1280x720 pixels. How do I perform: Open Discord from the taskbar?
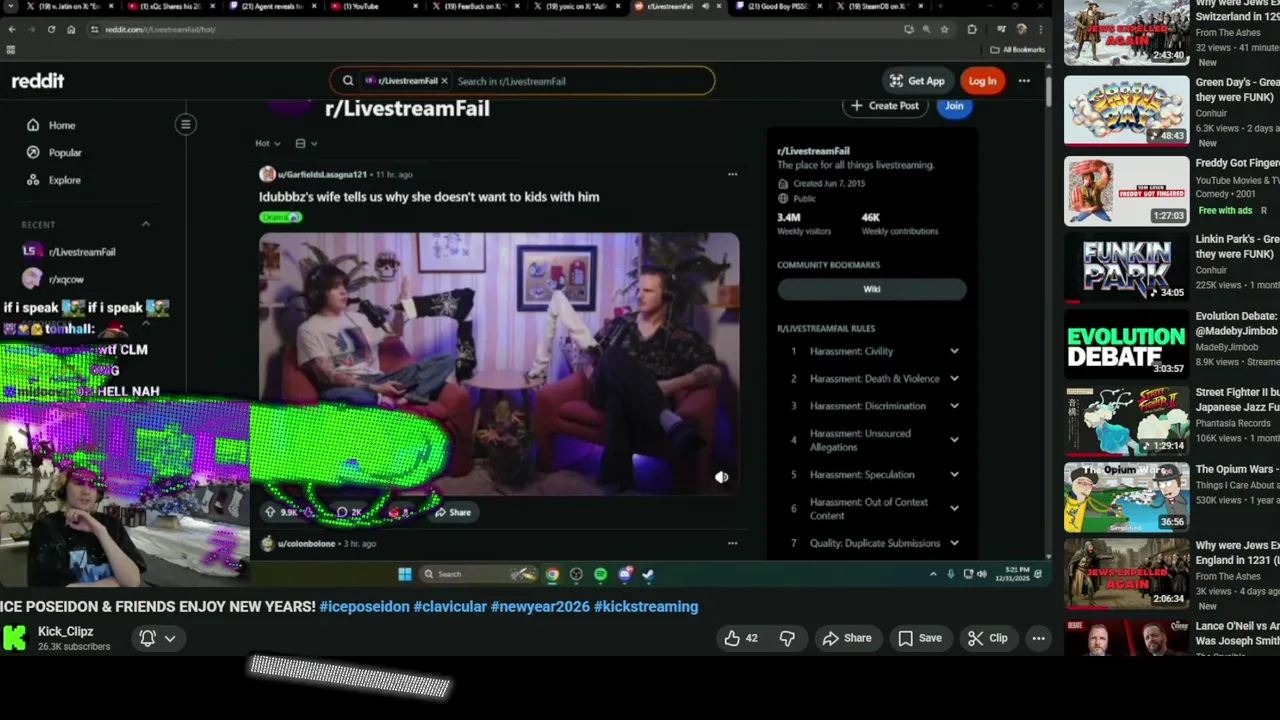pyautogui.click(x=625, y=574)
